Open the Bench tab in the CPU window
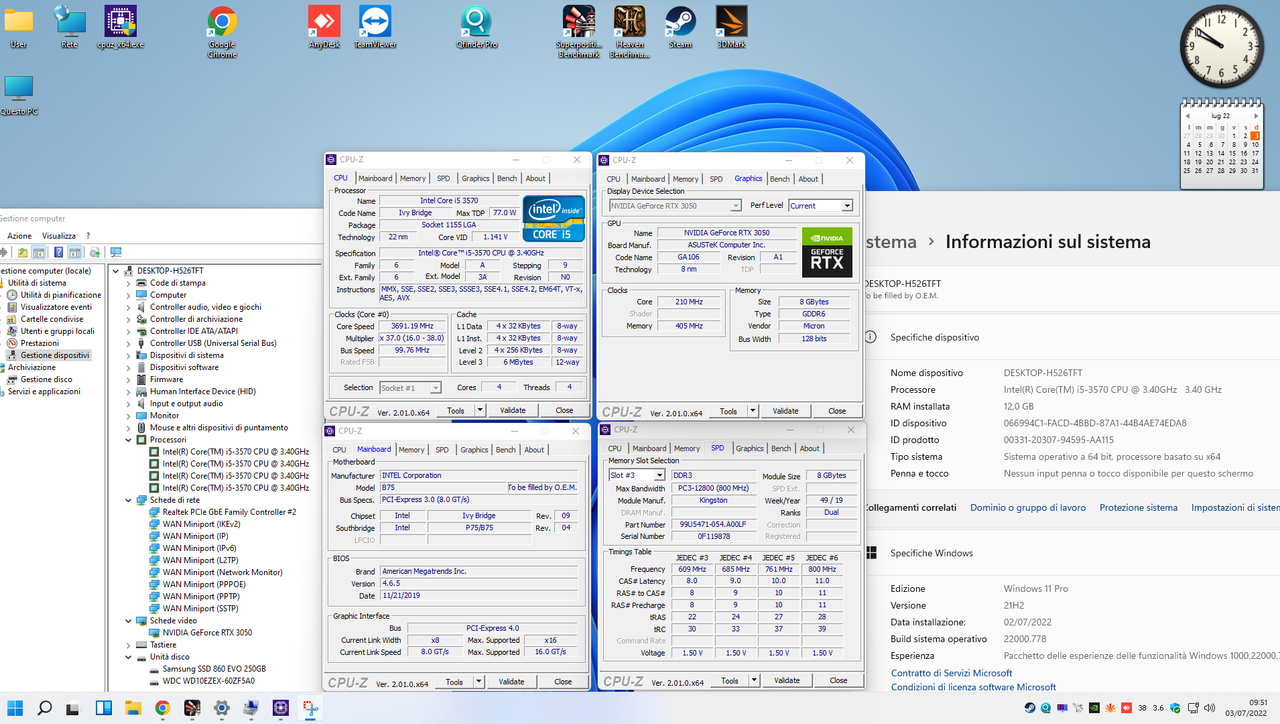1280x724 pixels. (x=507, y=179)
